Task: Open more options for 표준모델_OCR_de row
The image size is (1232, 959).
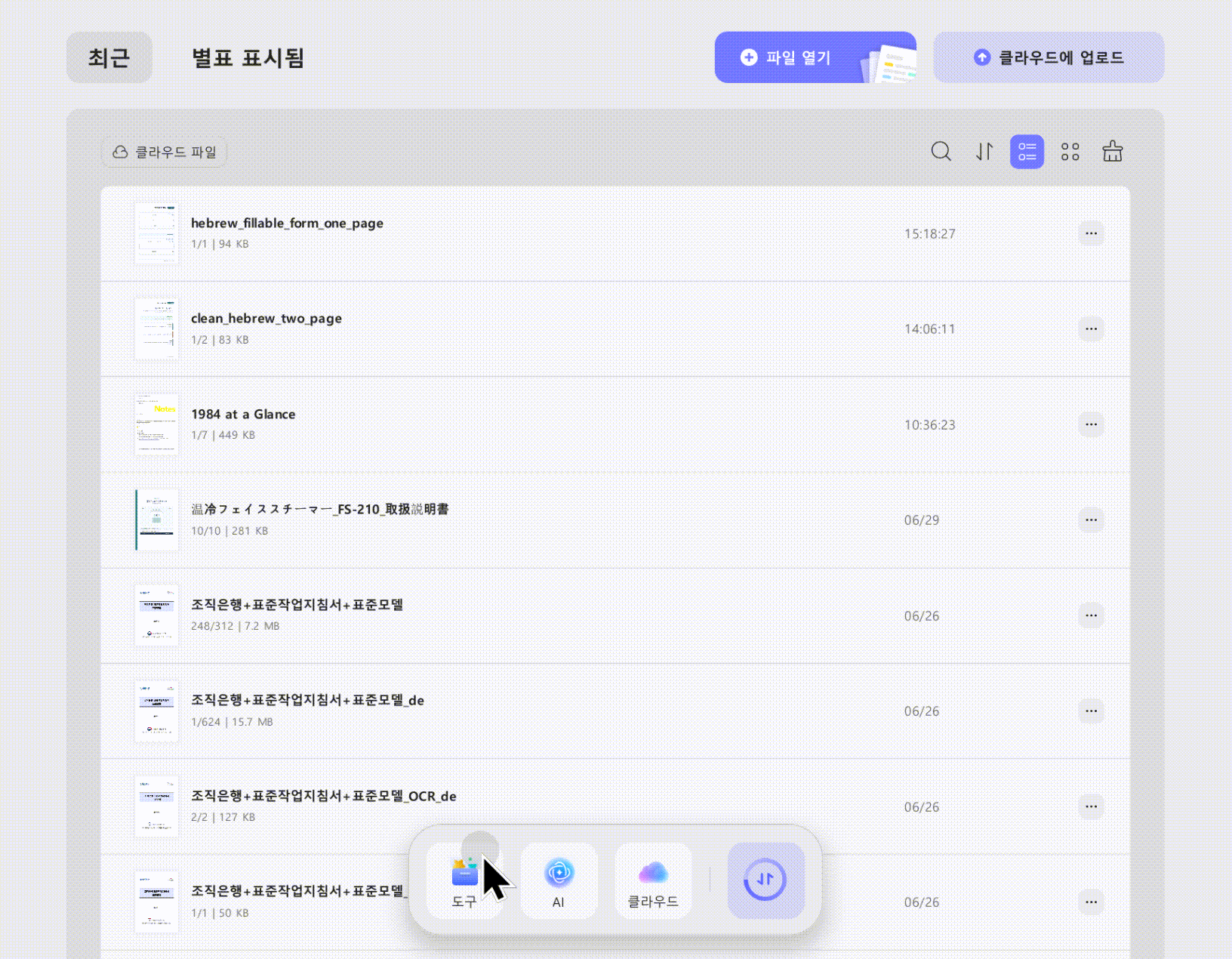Action: (x=1091, y=806)
